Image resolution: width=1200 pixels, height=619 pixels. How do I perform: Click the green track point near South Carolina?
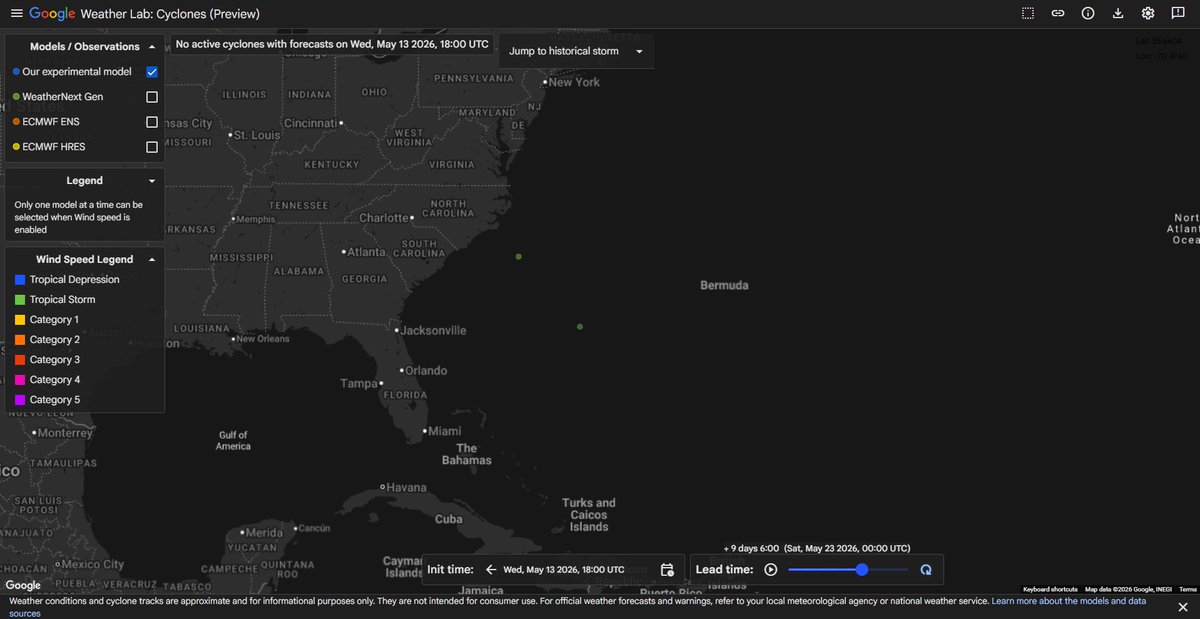[518, 257]
